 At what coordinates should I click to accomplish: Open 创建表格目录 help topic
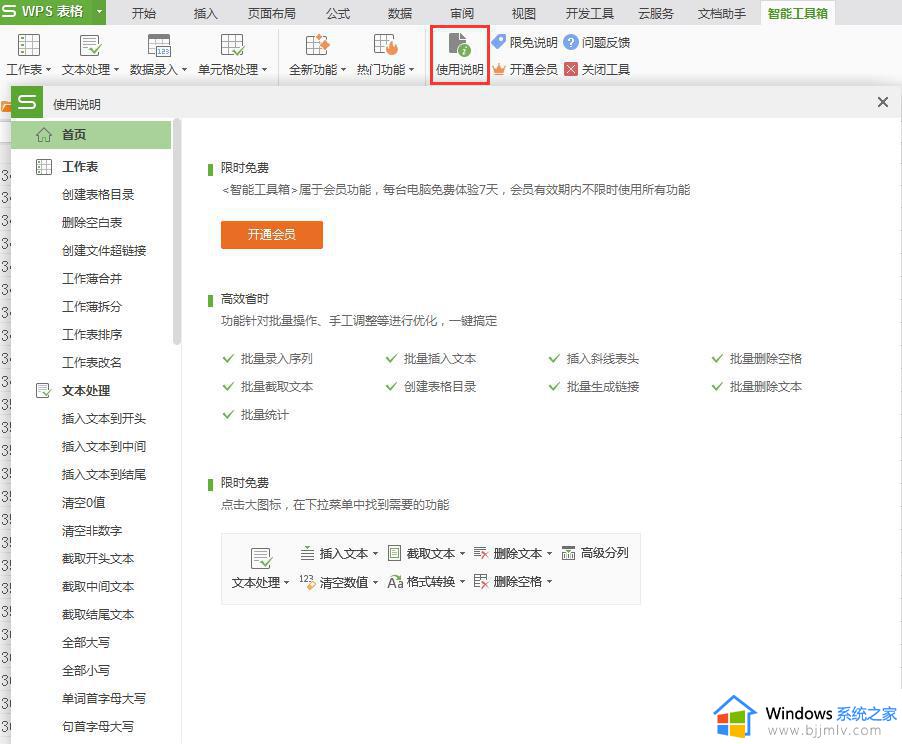[98, 194]
